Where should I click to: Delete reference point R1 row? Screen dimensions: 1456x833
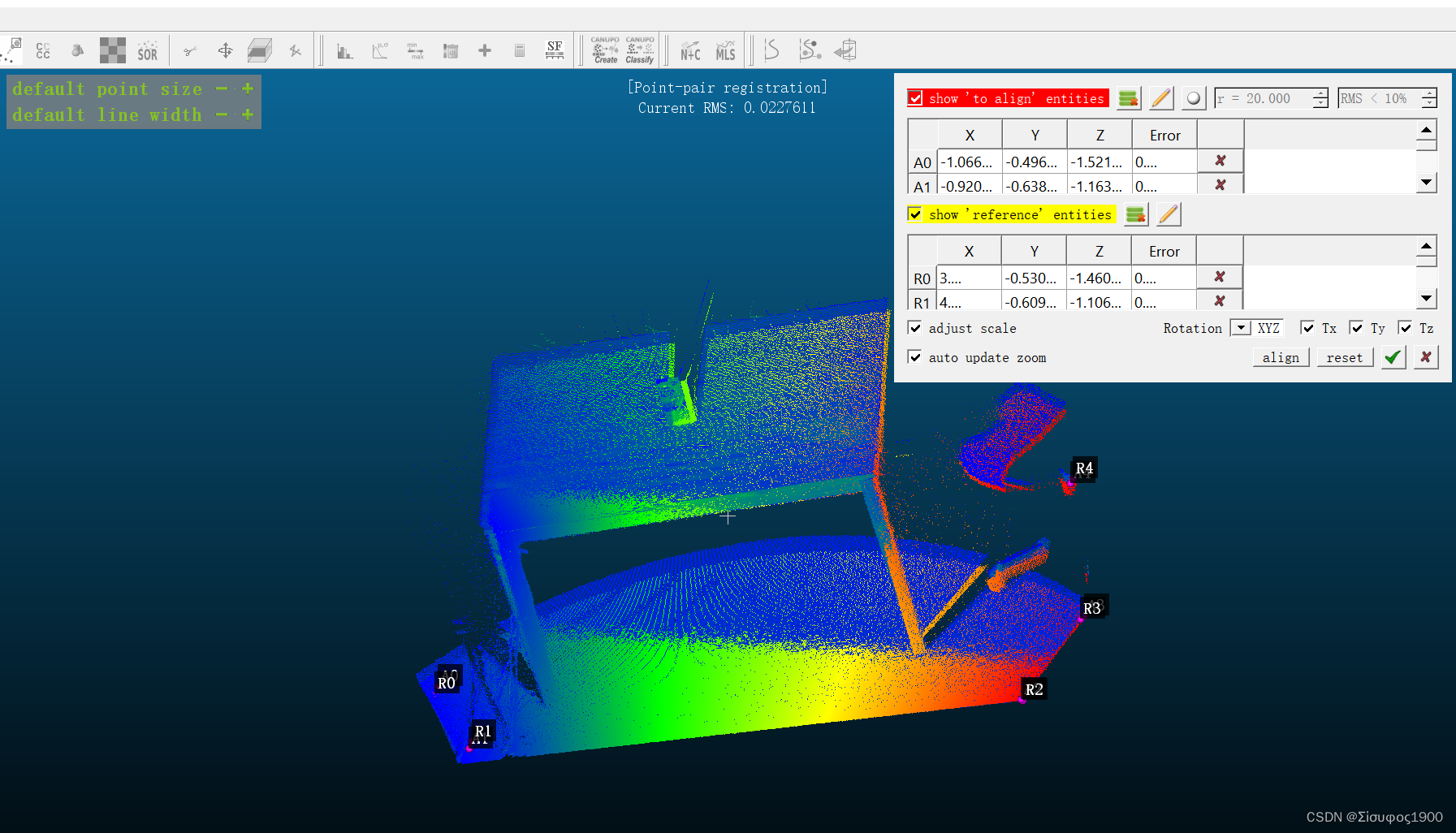[1220, 301]
